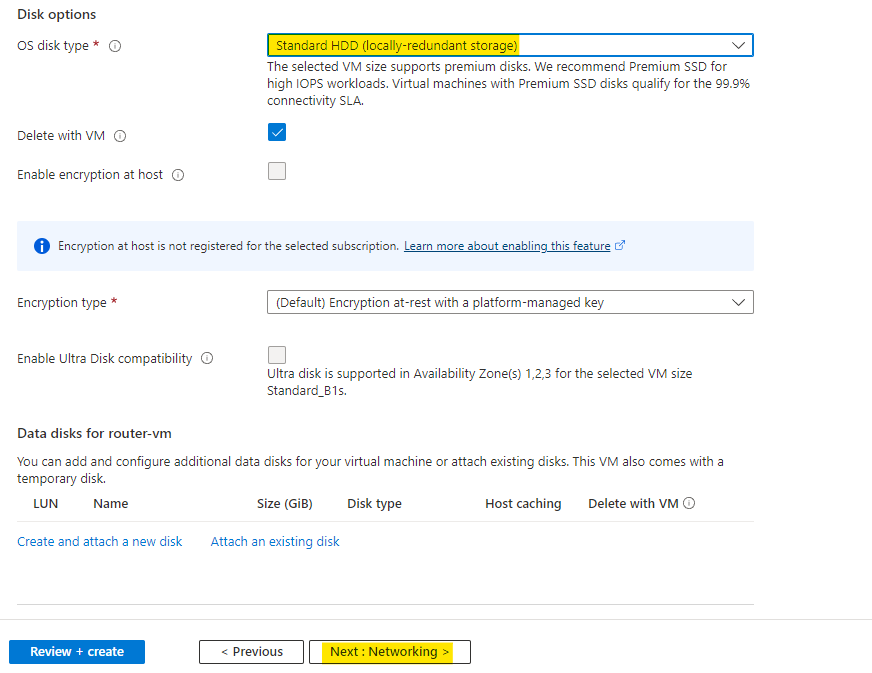The height and width of the screenshot is (673, 872).
Task: Click info icon beside OS disk type
Action: tap(115, 46)
